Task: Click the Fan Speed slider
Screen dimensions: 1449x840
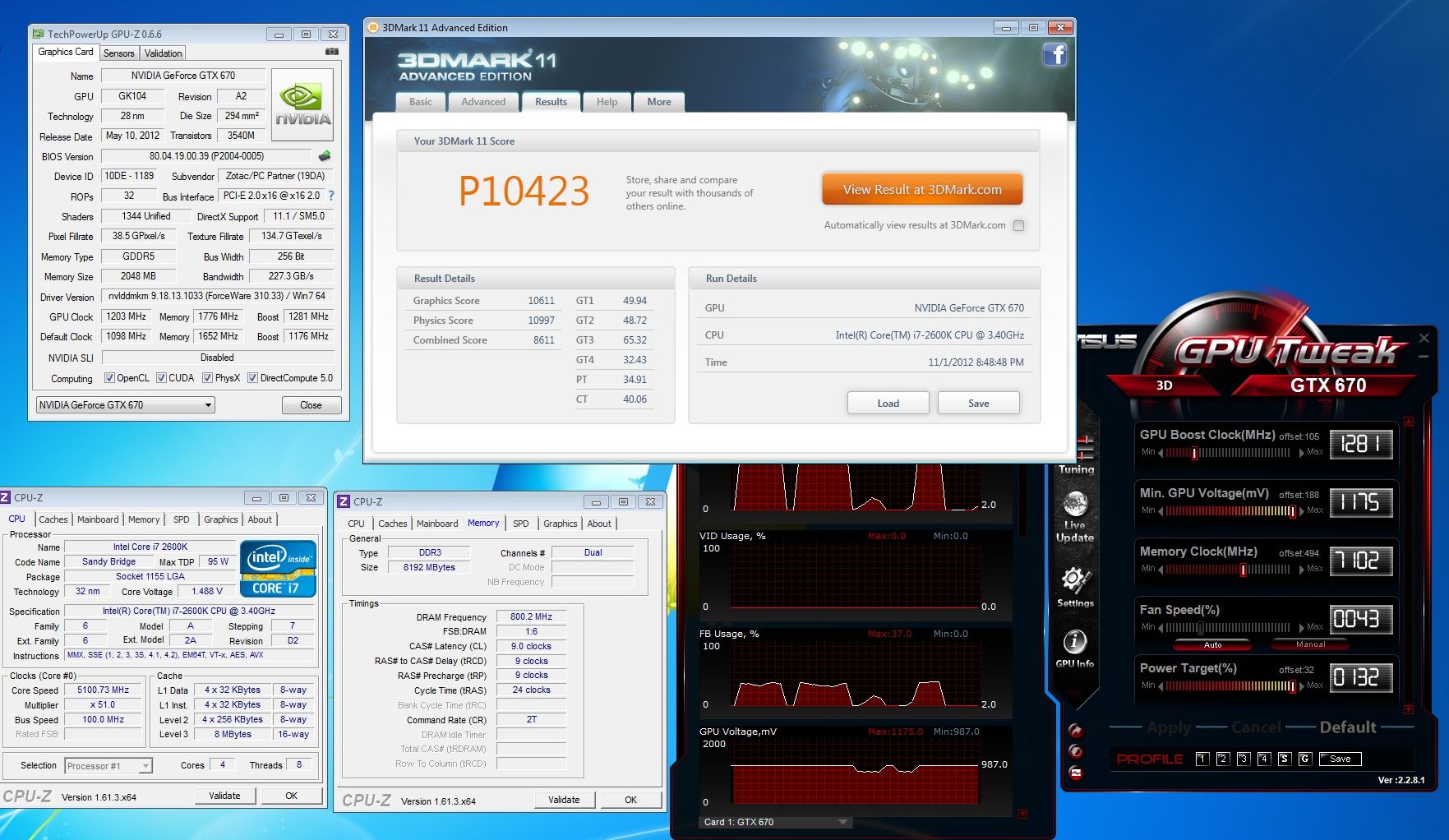Action: pyautogui.click(x=1228, y=628)
